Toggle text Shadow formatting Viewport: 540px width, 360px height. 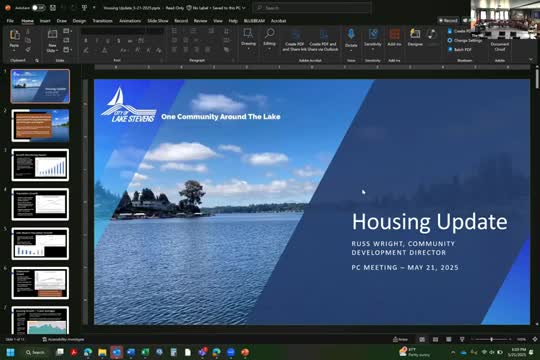pyautogui.click(x=119, y=41)
